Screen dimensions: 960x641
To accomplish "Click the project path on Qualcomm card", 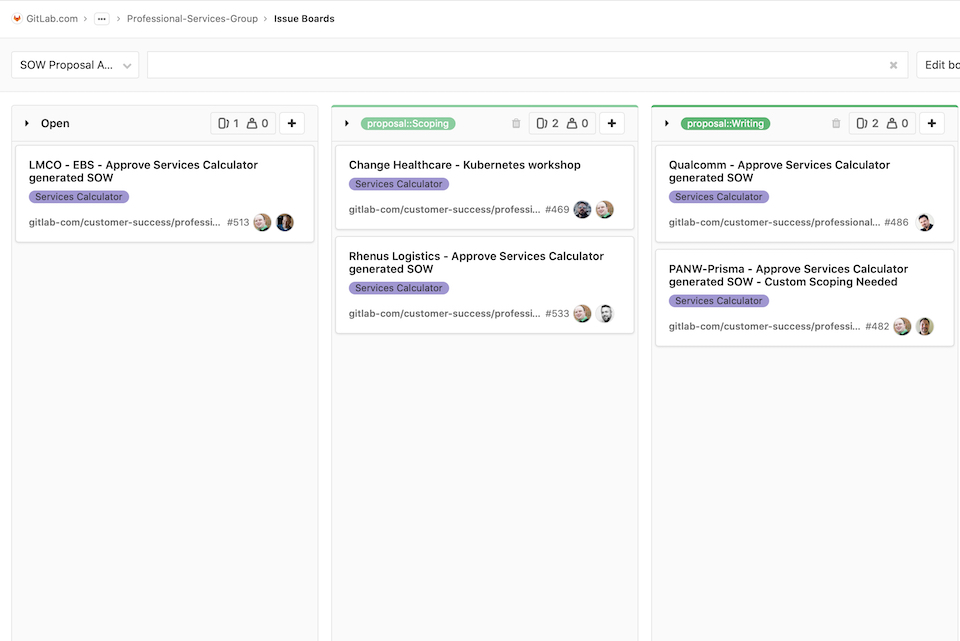I will coord(774,222).
